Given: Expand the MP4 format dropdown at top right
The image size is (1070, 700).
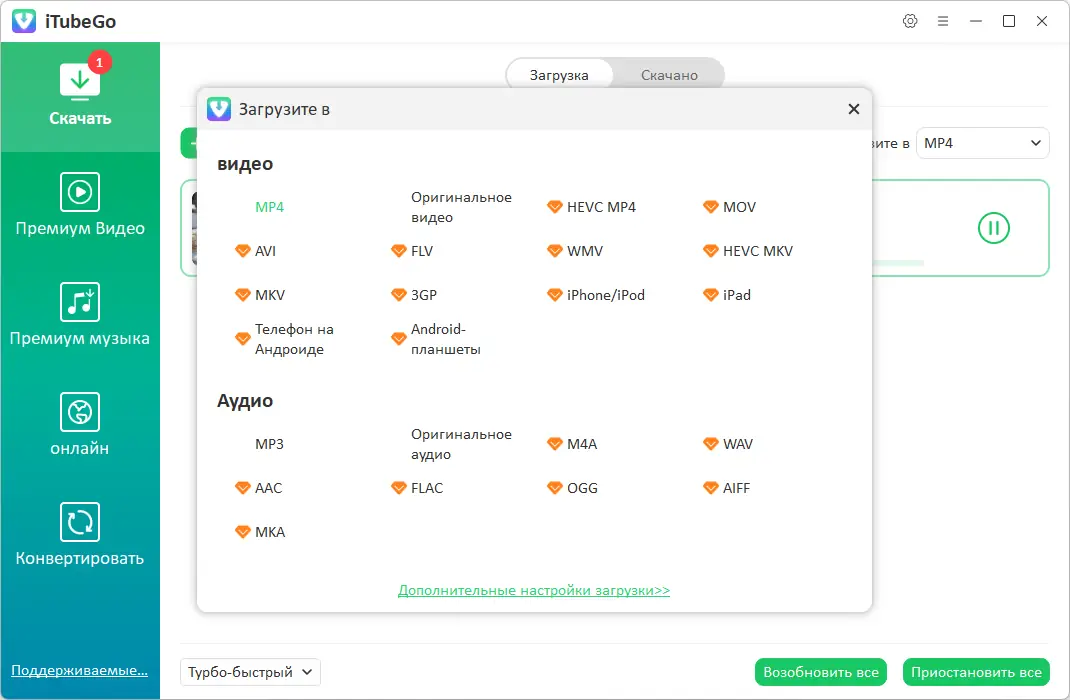Looking at the screenshot, I should pos(982,143).
